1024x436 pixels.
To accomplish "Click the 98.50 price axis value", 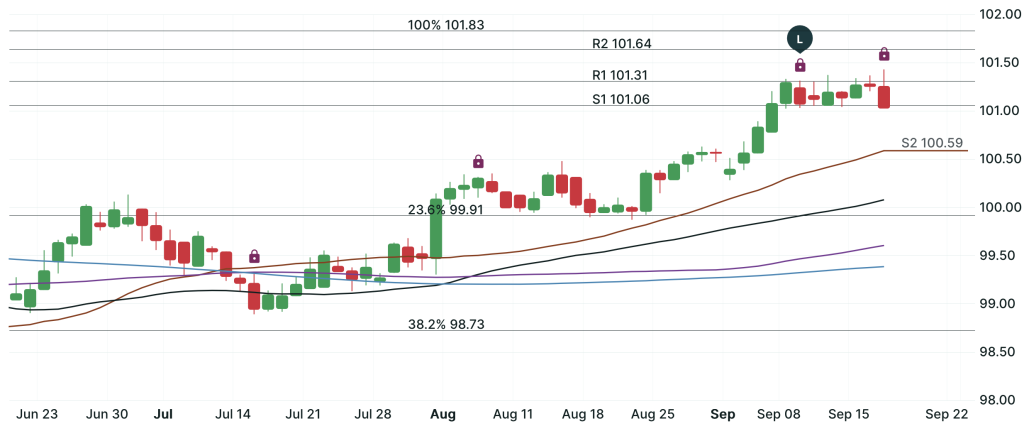I will point(997,352).
